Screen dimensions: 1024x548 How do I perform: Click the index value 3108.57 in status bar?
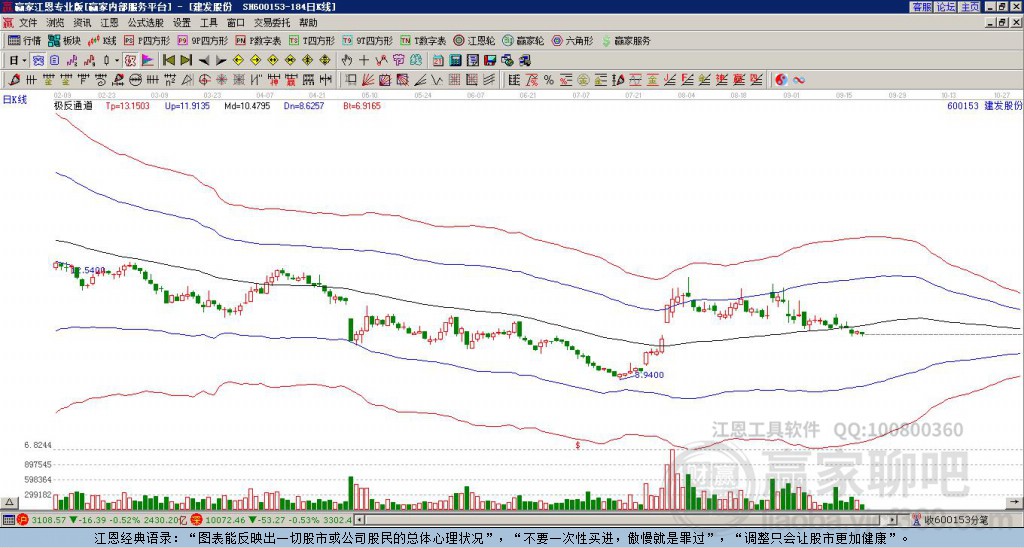pos(48,520)
